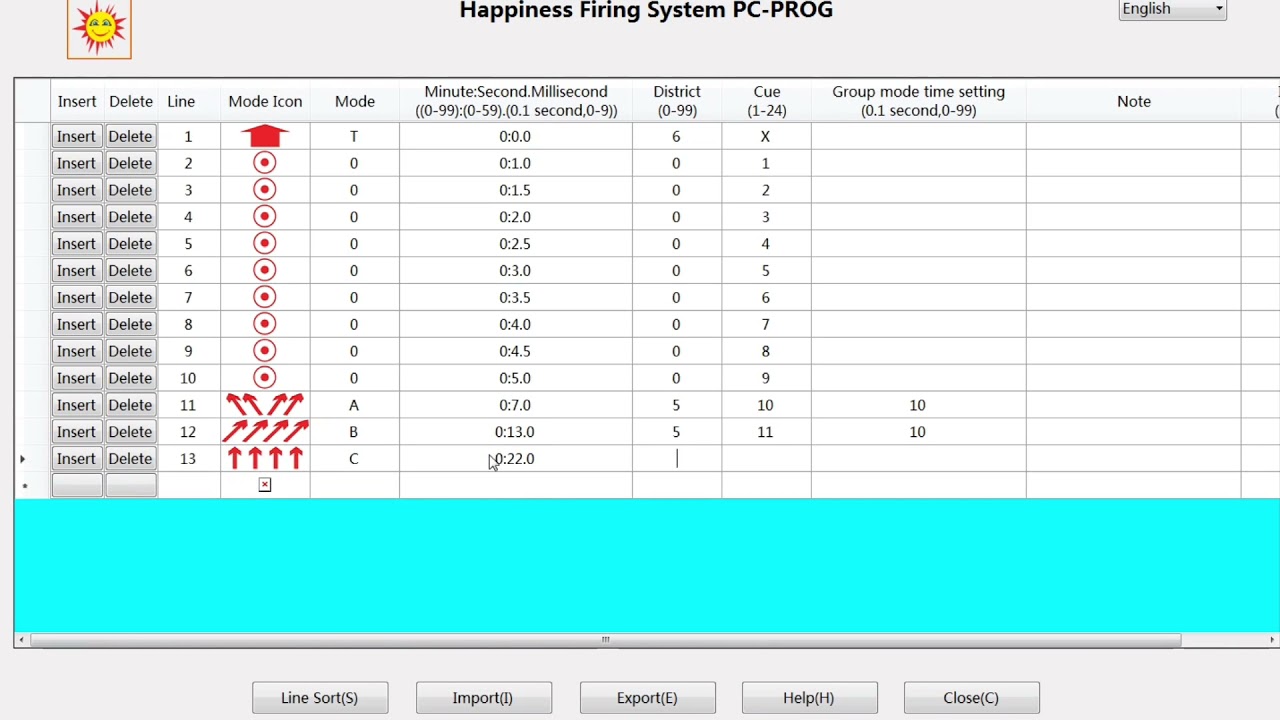Click the Group mode time setting header

pyautogui.click(x=918, y=101)
